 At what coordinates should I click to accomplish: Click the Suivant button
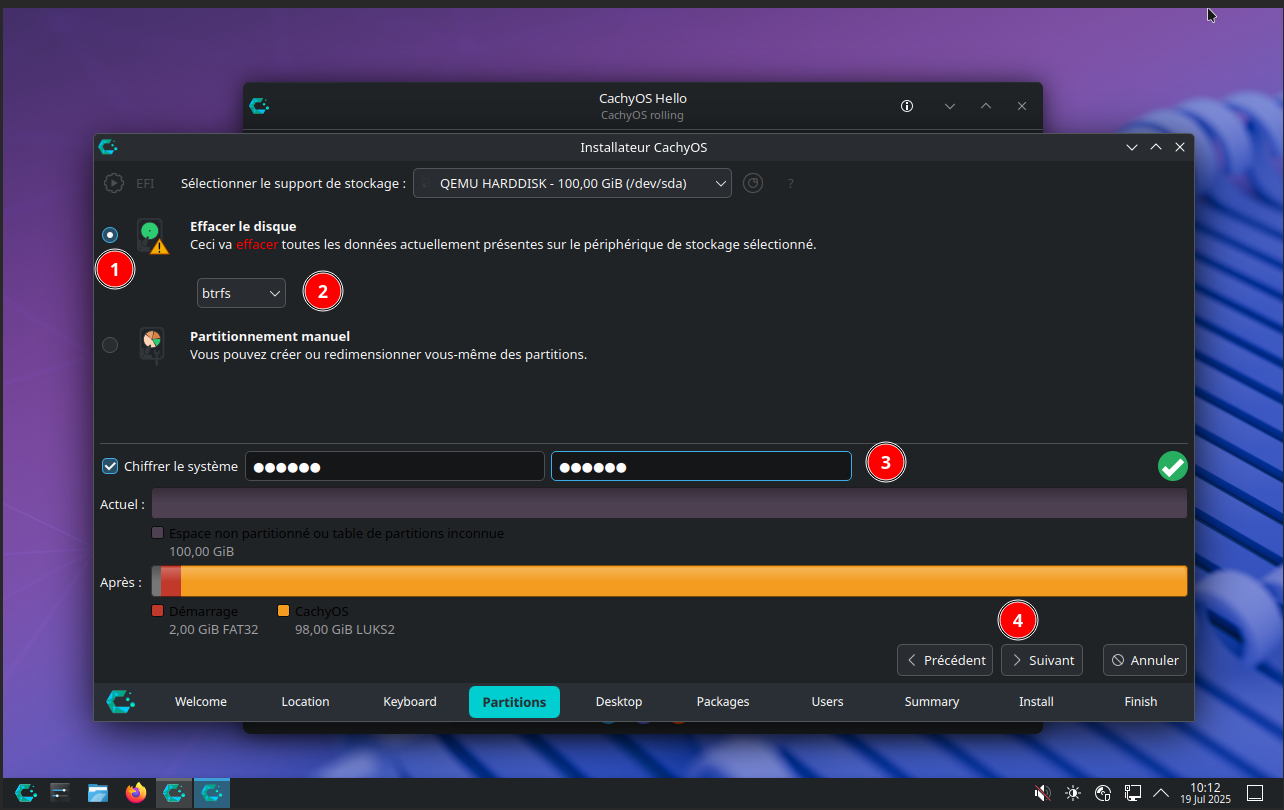click(x=1042, y=660)
